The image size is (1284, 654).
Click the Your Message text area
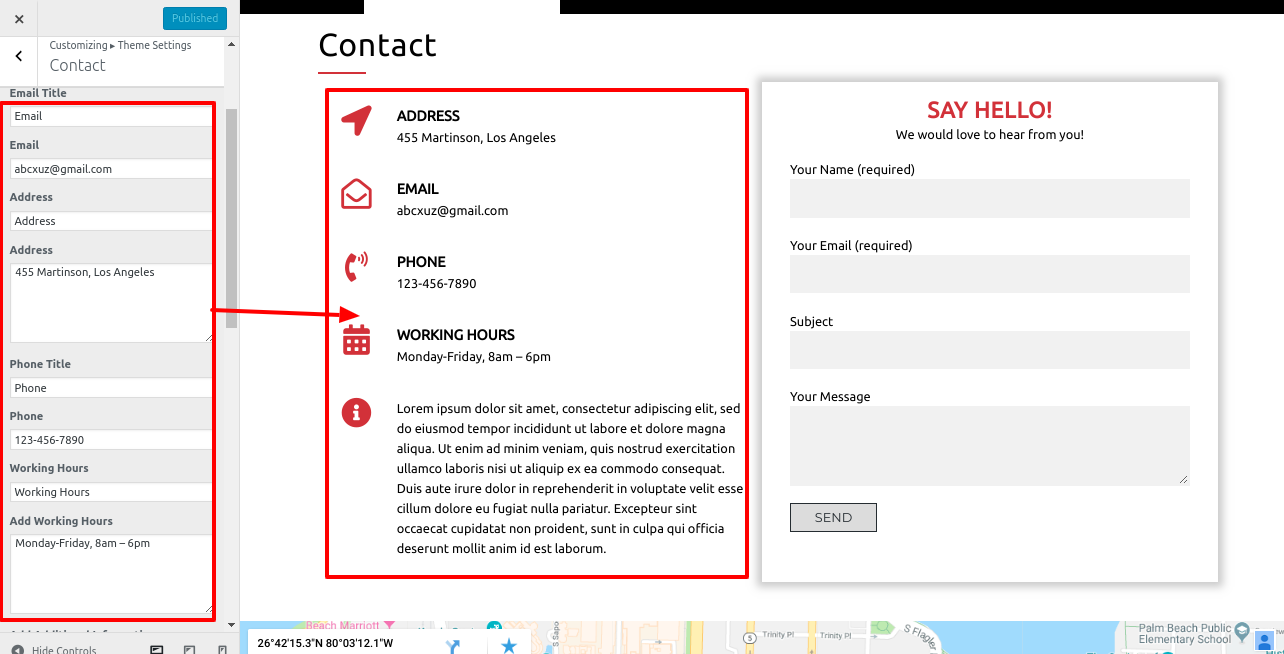coord(989,445)
